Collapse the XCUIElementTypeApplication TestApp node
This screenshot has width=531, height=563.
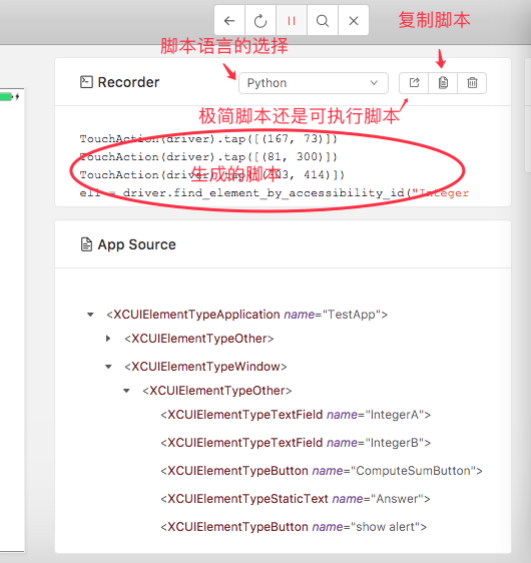pos(90,315)
